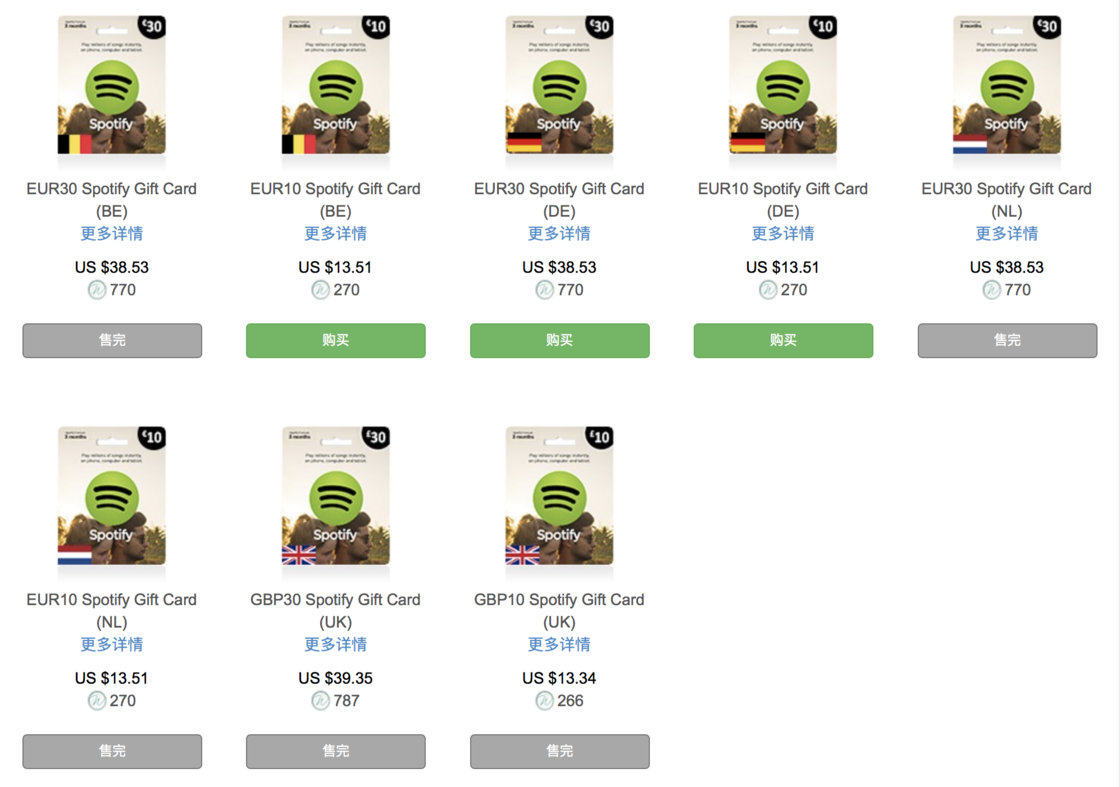The image size is (1120, 787).
Task: Open 更多详情 for EUR30 Spotify Gift Card (BE)
Action: point(112,233)
